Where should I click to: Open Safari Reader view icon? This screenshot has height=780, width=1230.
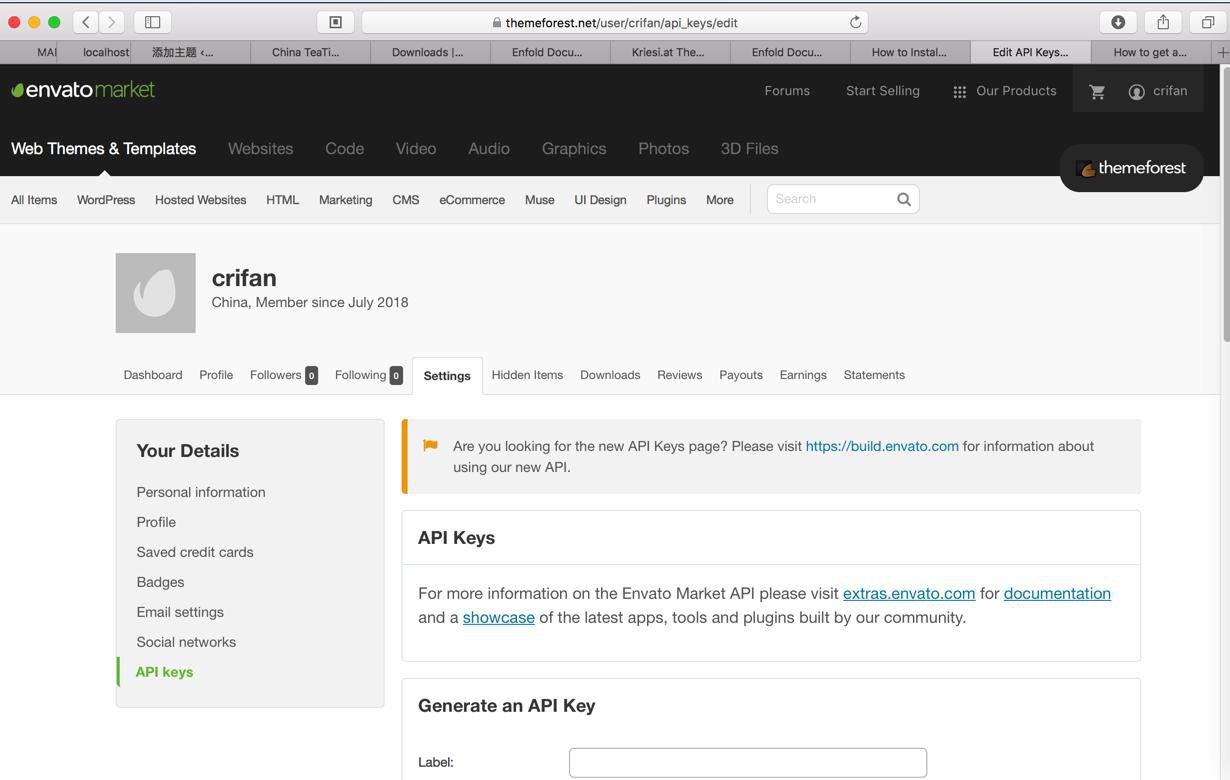(x=336, y=22)
